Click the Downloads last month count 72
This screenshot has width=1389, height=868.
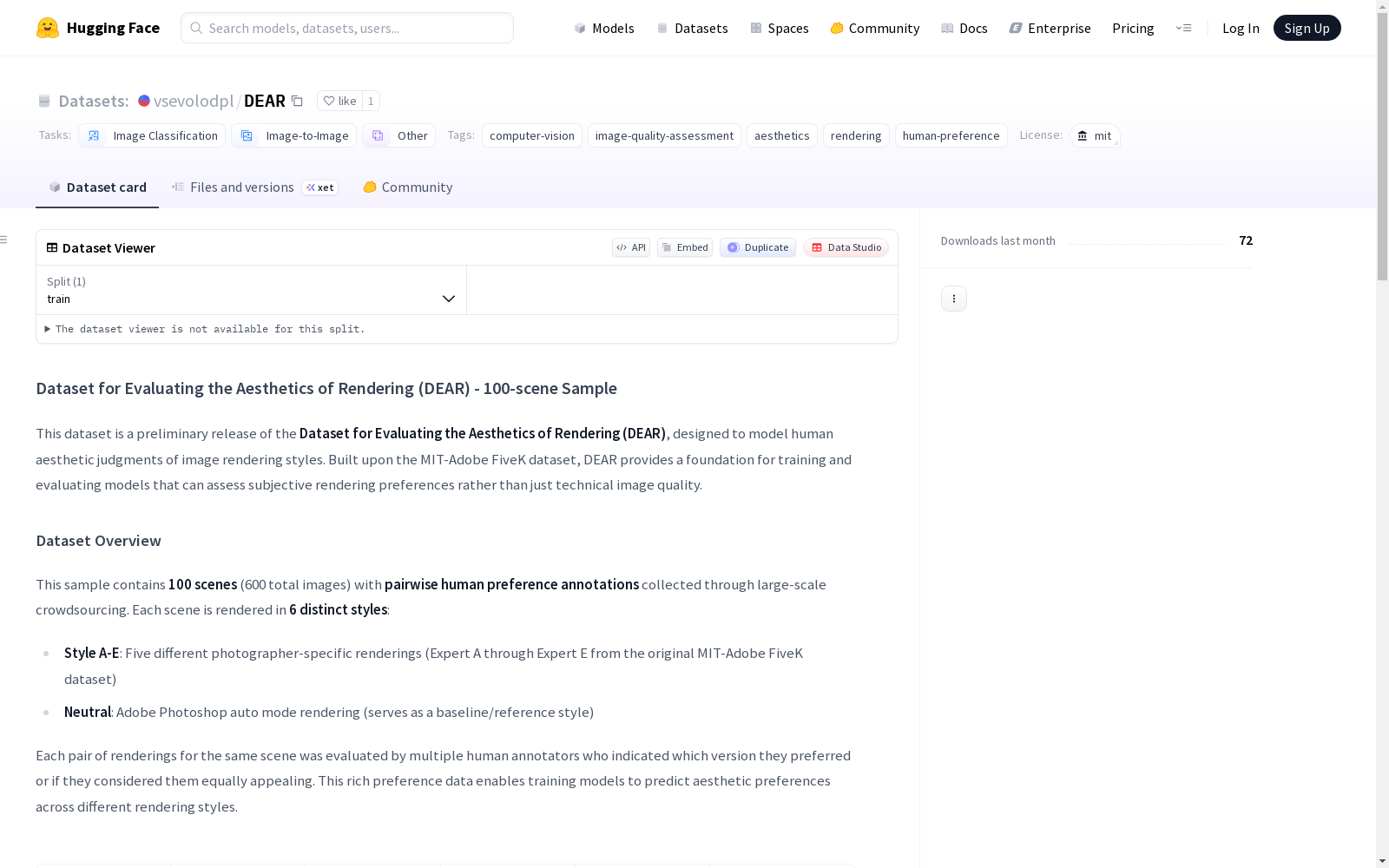pos(1246,240)
